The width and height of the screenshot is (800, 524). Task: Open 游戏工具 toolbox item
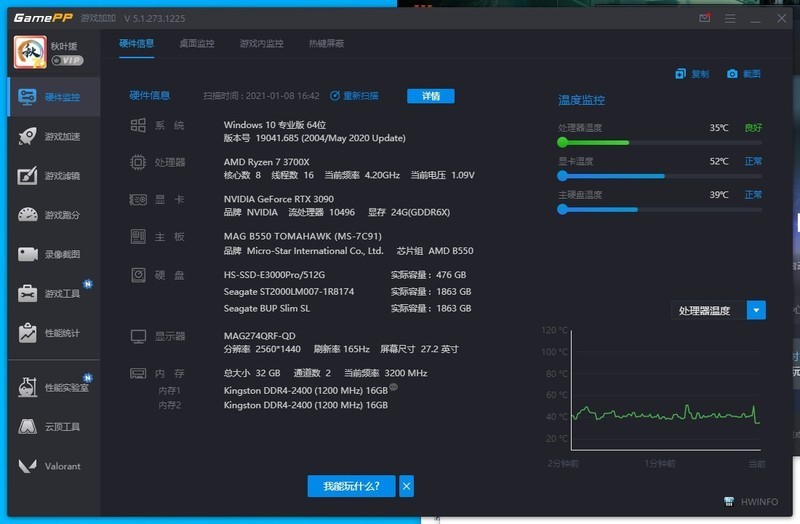54,293
